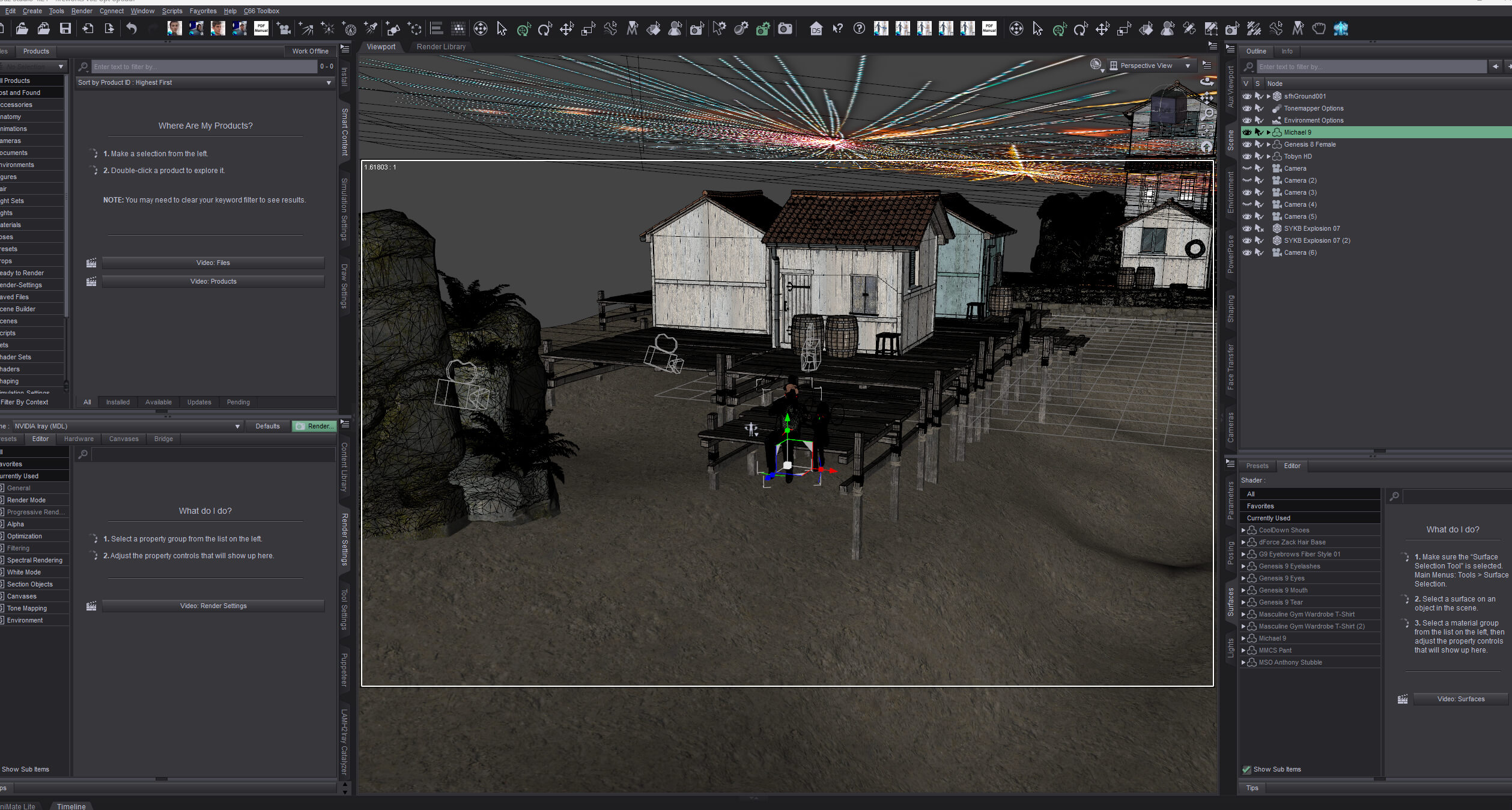This screenshot has height=810, width=1512.
Task: Select the strand hair brush tool icon
Action: (1254, 28)
